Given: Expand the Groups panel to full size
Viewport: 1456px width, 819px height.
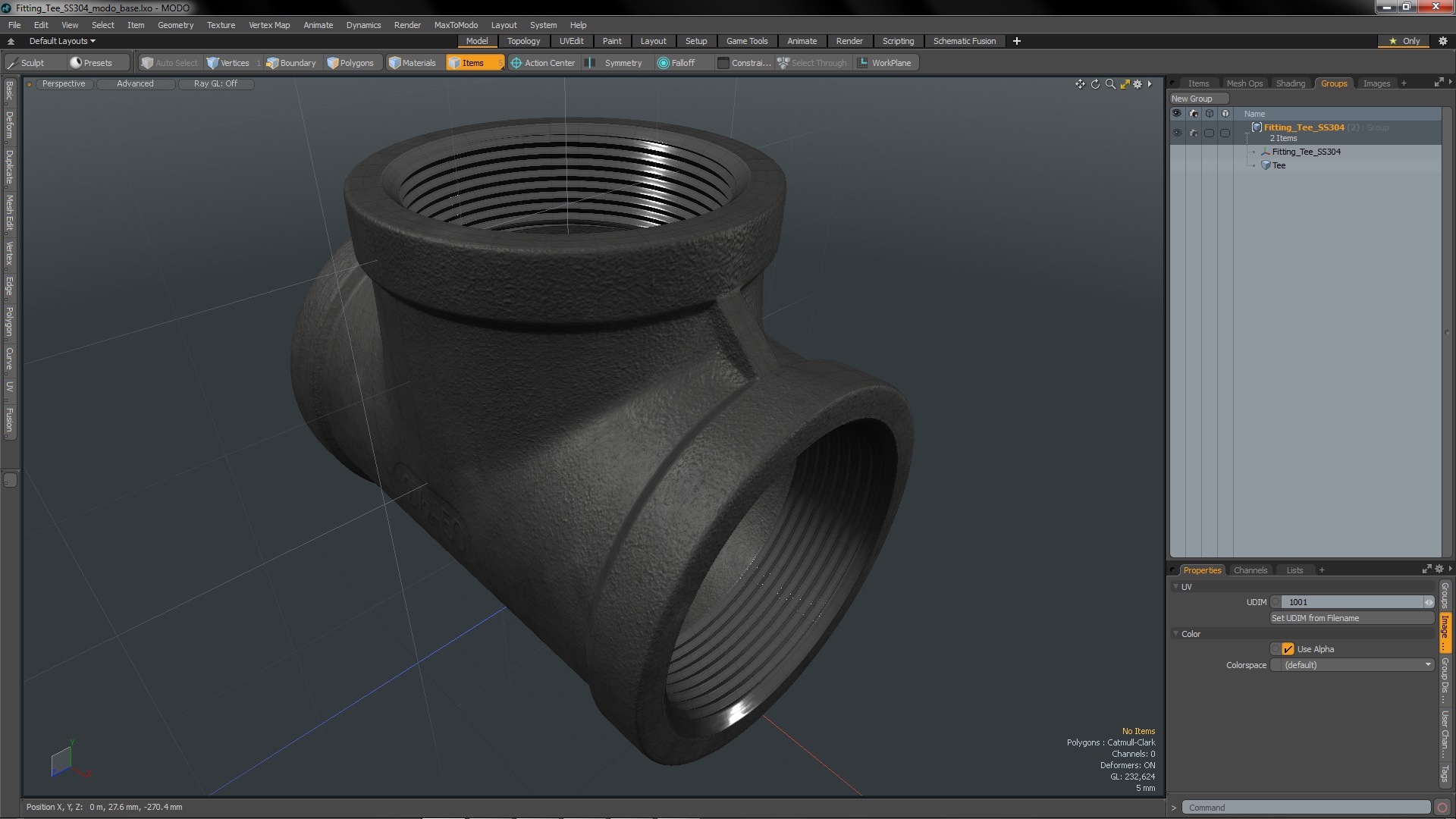Looking at the screenshot, I should coord(1439,83).
